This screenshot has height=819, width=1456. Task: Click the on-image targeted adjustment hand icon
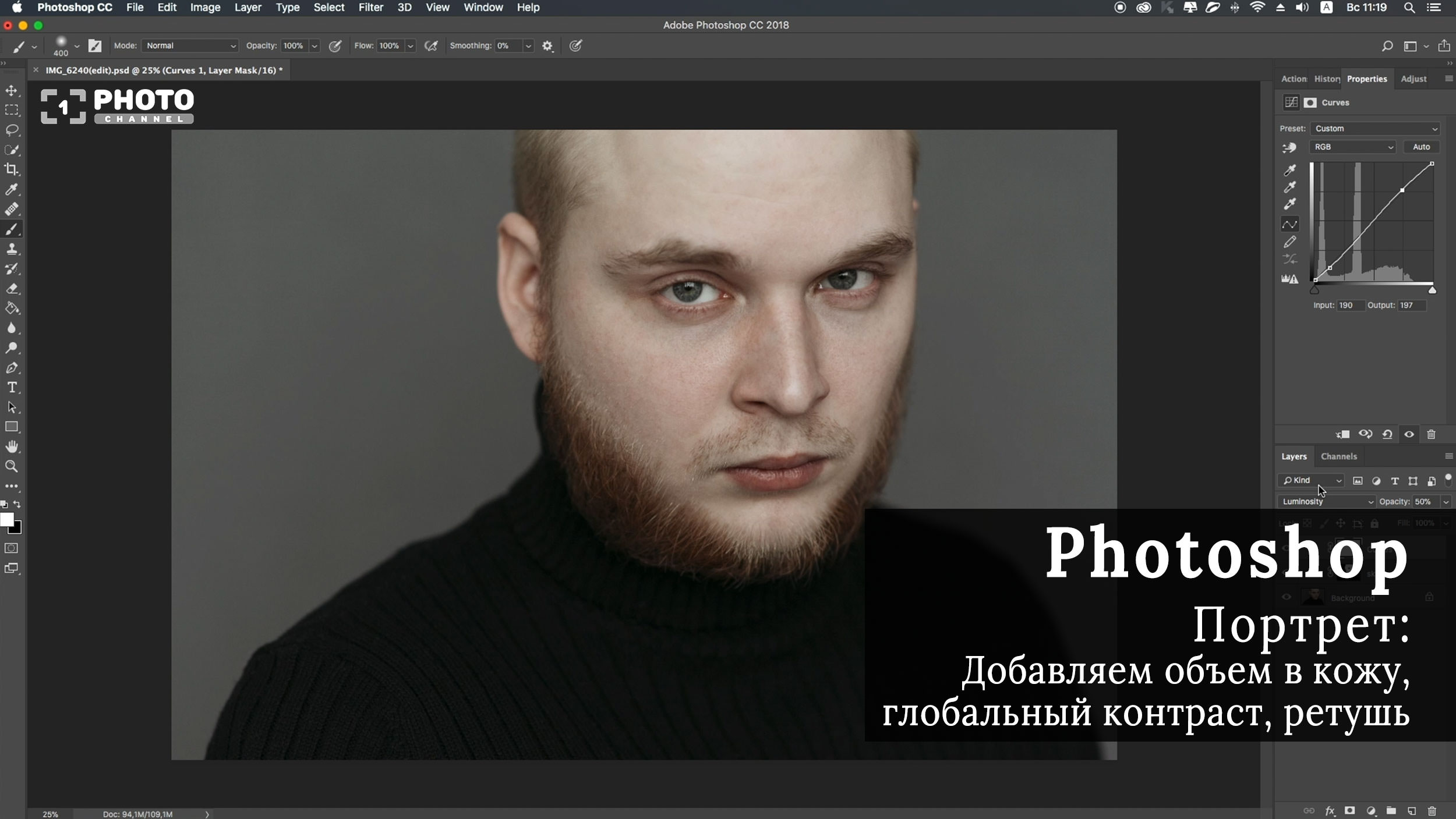click(x=1289, y=148)
